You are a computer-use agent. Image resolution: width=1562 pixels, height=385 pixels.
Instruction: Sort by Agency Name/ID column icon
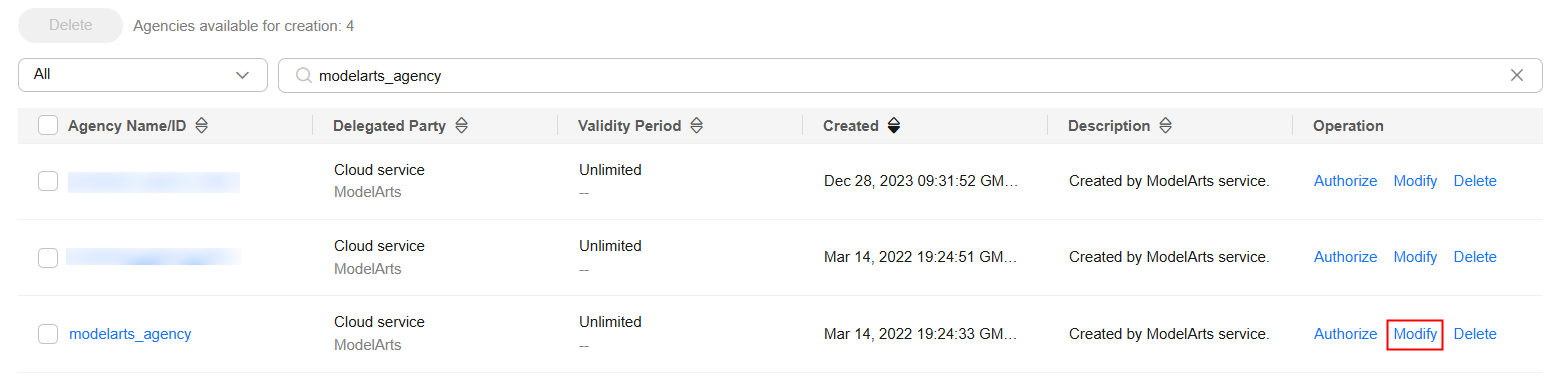coord(201,126)
